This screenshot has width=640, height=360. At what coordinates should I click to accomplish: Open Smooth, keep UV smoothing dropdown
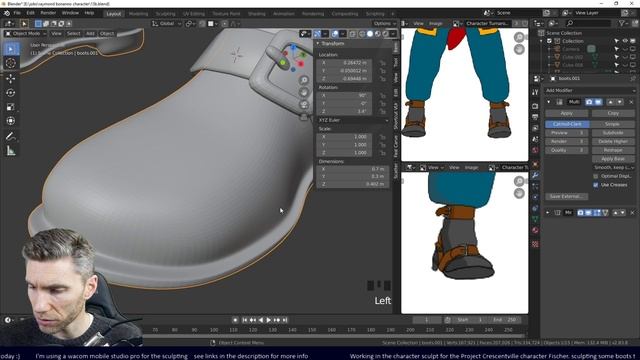[x=614, y=168]
